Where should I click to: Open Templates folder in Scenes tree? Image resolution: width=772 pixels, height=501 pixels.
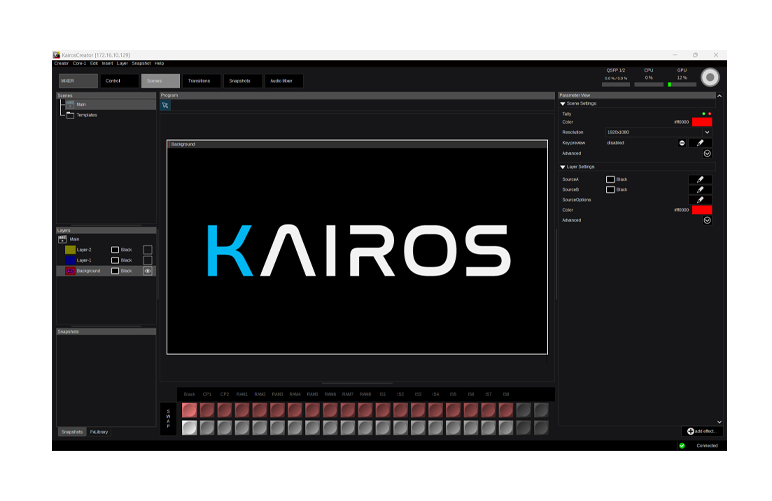tap(82, 115)
